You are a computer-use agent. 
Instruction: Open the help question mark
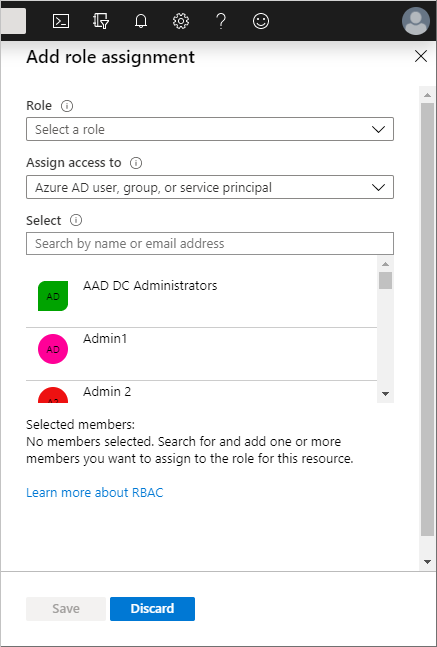[221, 21]
